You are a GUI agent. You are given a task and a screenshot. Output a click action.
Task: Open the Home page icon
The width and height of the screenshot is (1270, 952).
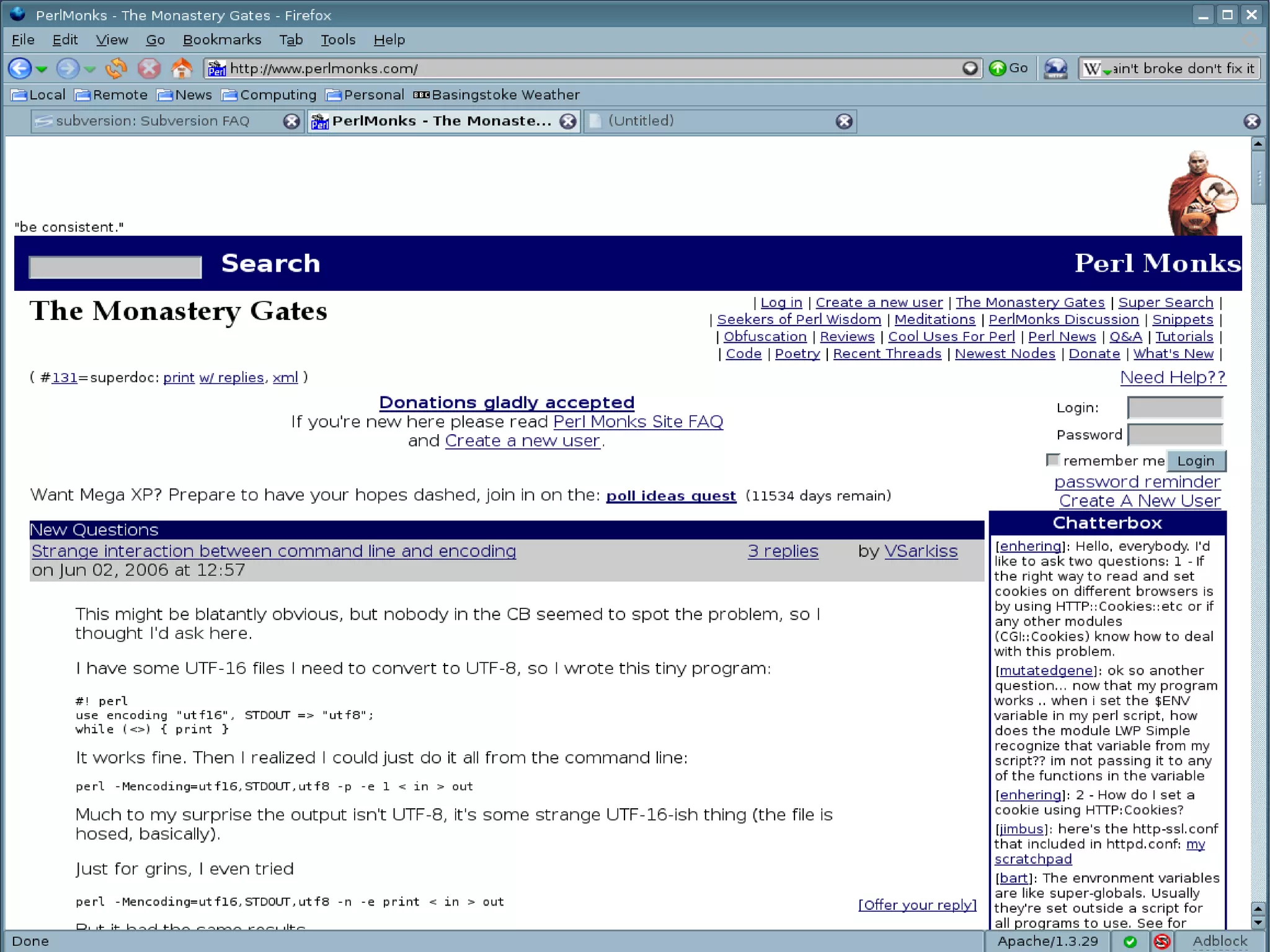coord(182,68)
